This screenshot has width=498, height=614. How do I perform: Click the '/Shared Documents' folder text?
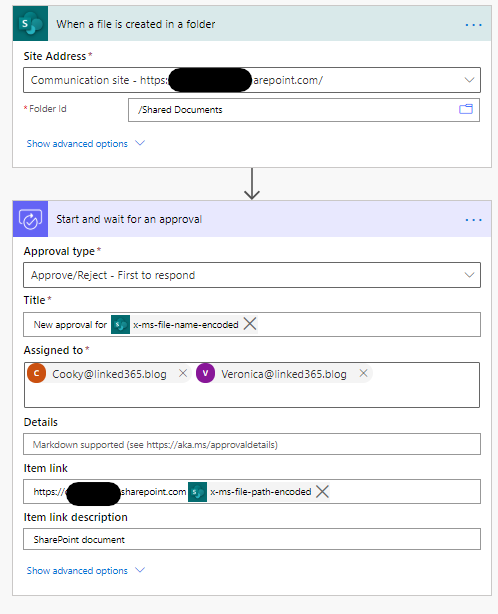coord(180,110)
